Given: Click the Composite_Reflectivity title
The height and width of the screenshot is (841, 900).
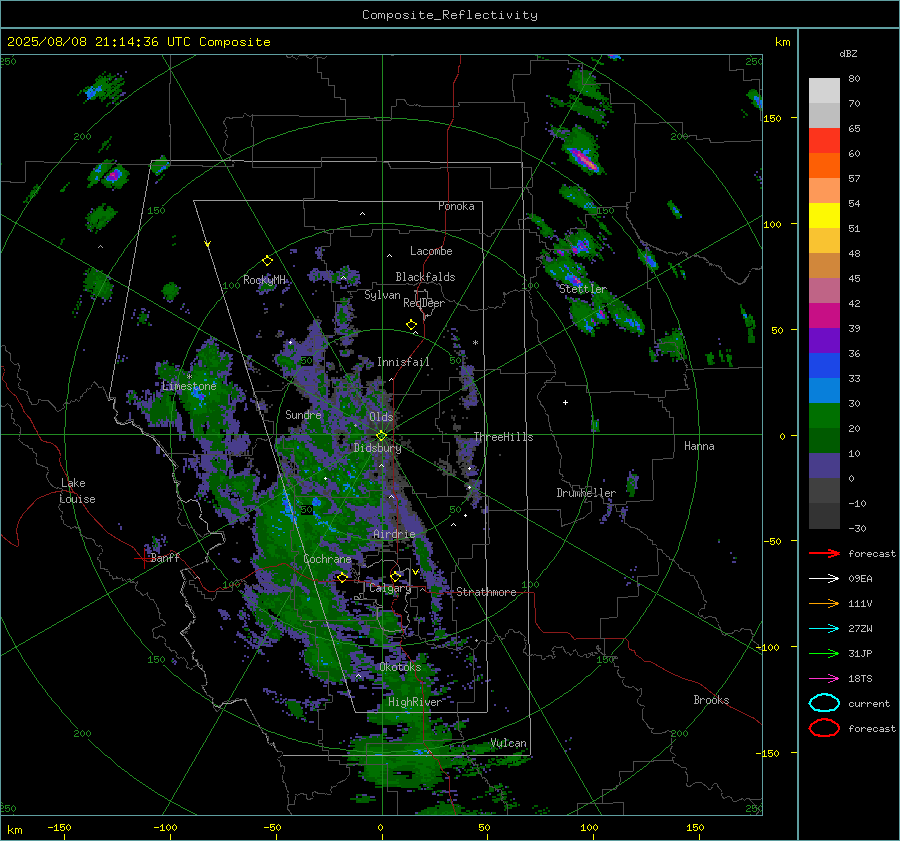Looking at the screenshot, I should [x=449, y=15].
